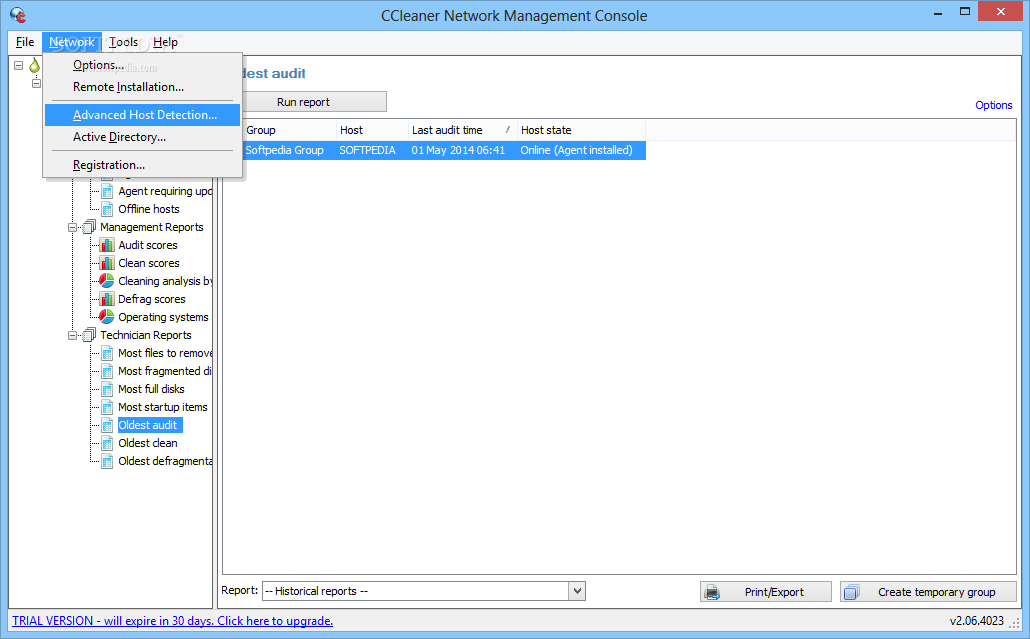1030x639 pixels.
Task: Collapse the root tree node
Action: 18,65
